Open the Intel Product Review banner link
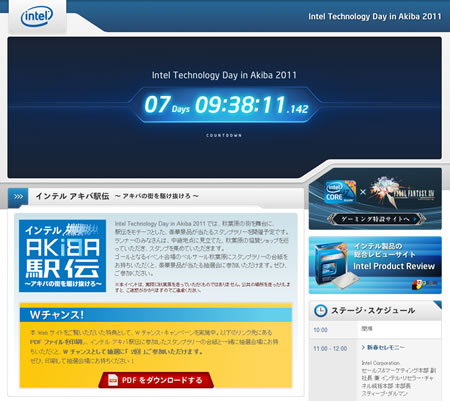Image resolution: width=450 pixels, height=401 pixels. click(x=375, y=265)
